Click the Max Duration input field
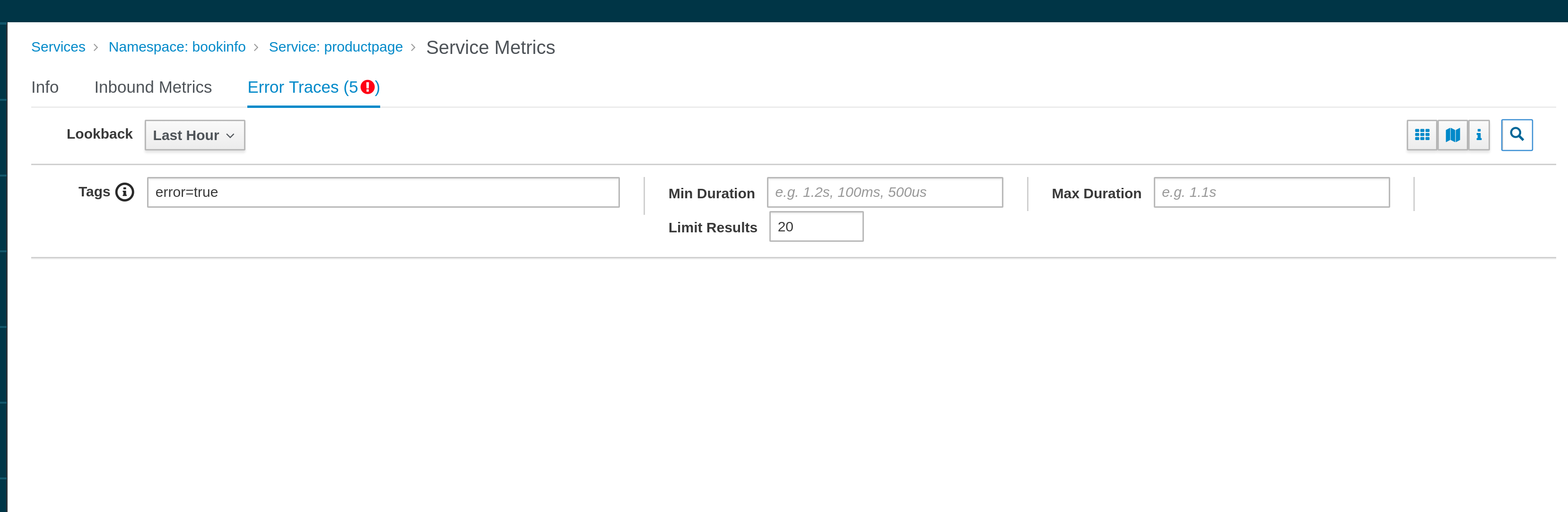The image size is (1568, 512). pyautogui.click(x=1271, y=193)
